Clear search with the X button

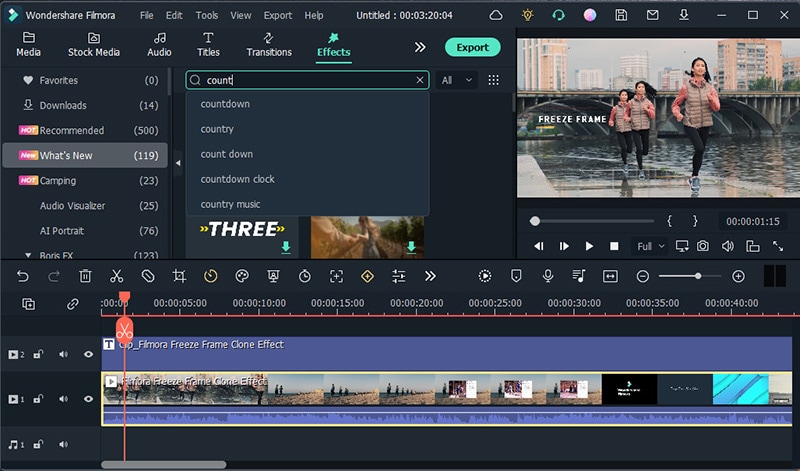[x=420, y=80]
